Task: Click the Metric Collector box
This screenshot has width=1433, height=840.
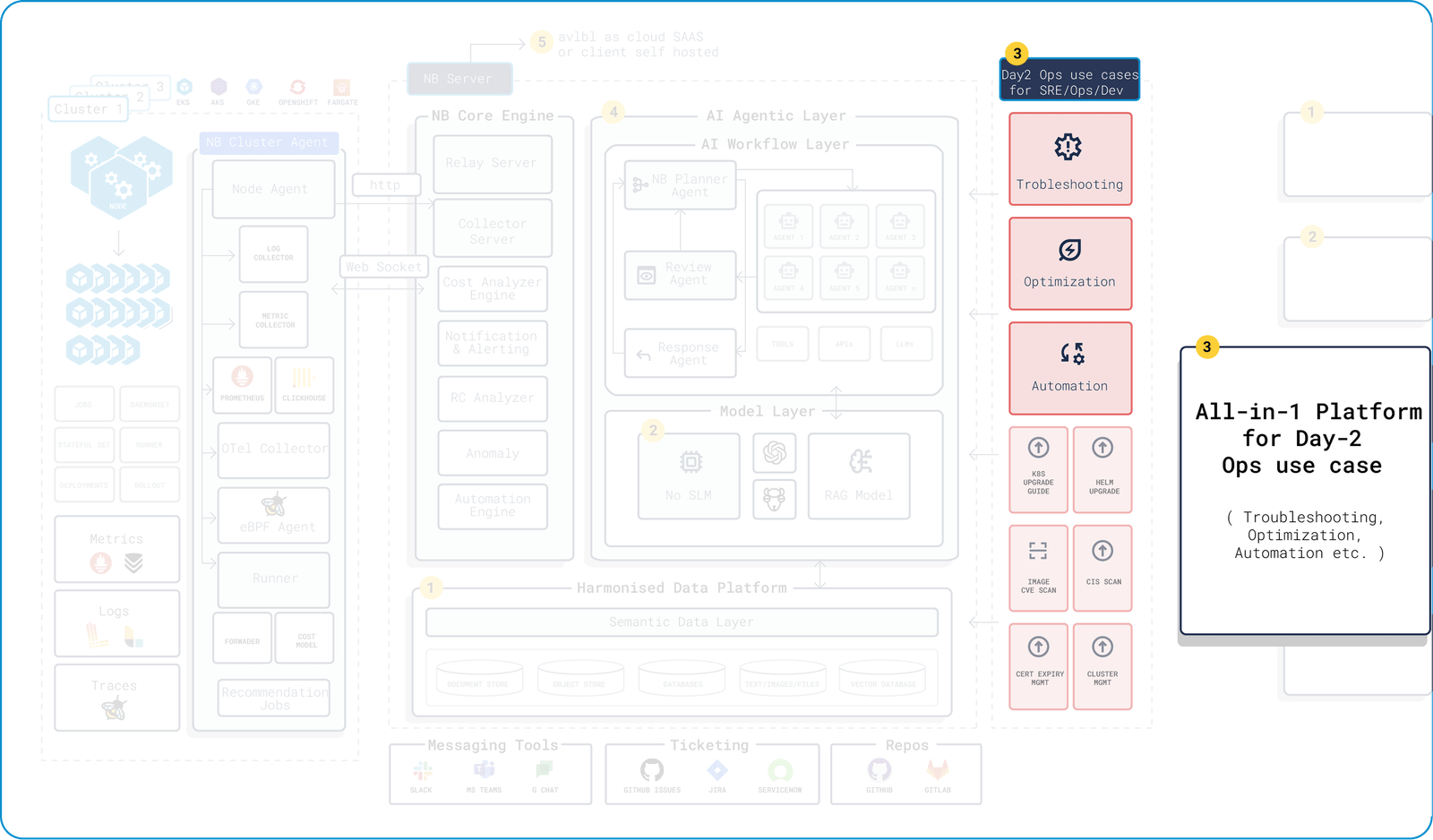Action: tap(273, 320)
